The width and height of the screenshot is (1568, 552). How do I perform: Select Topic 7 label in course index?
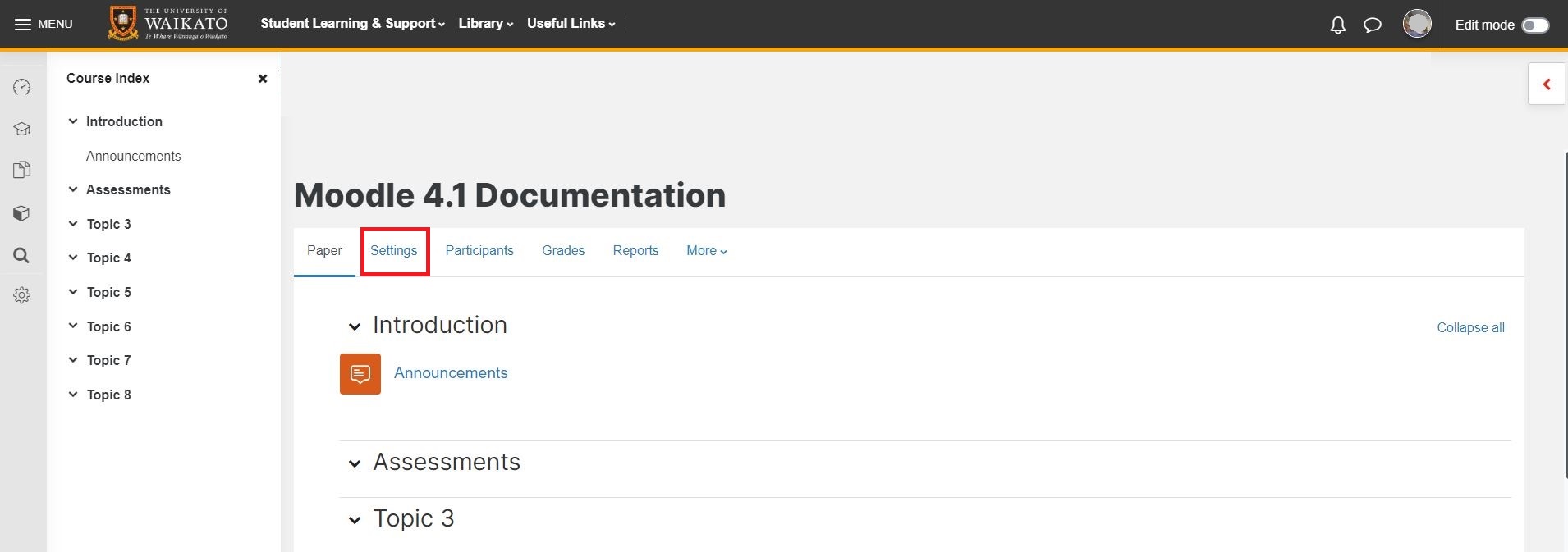[x=109, y=360]
